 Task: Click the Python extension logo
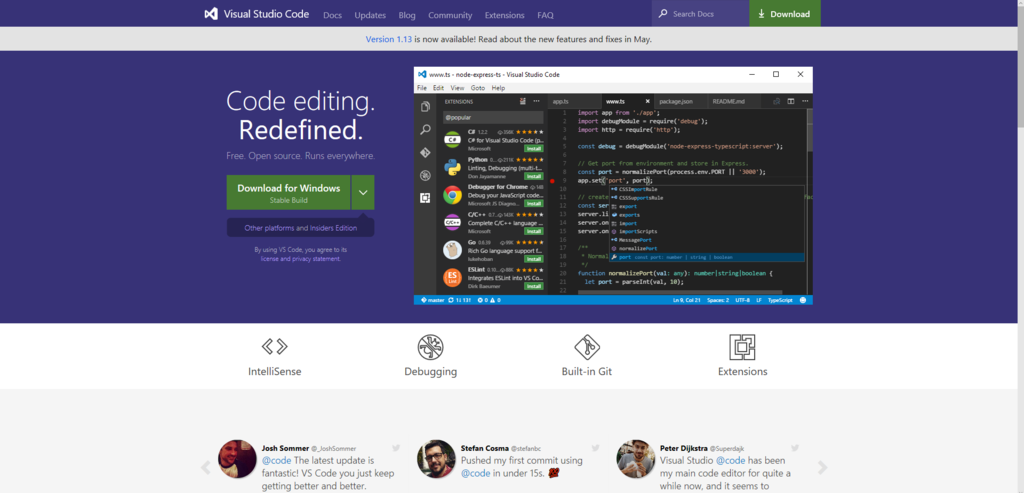pos(453,167)
